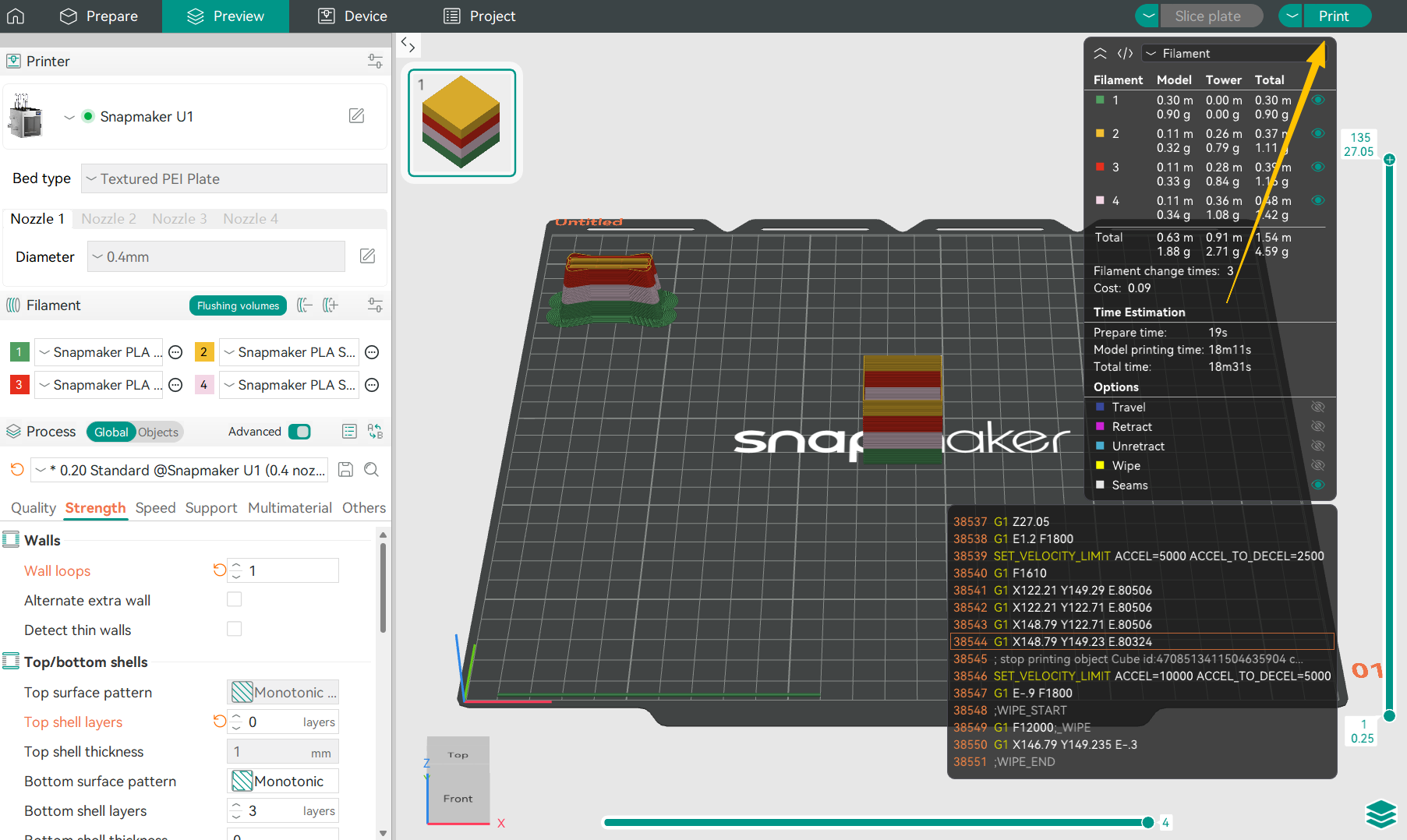Show Travel moves in preview
This screenshot has width=1407, height=840.
[x=1317, y=407]
